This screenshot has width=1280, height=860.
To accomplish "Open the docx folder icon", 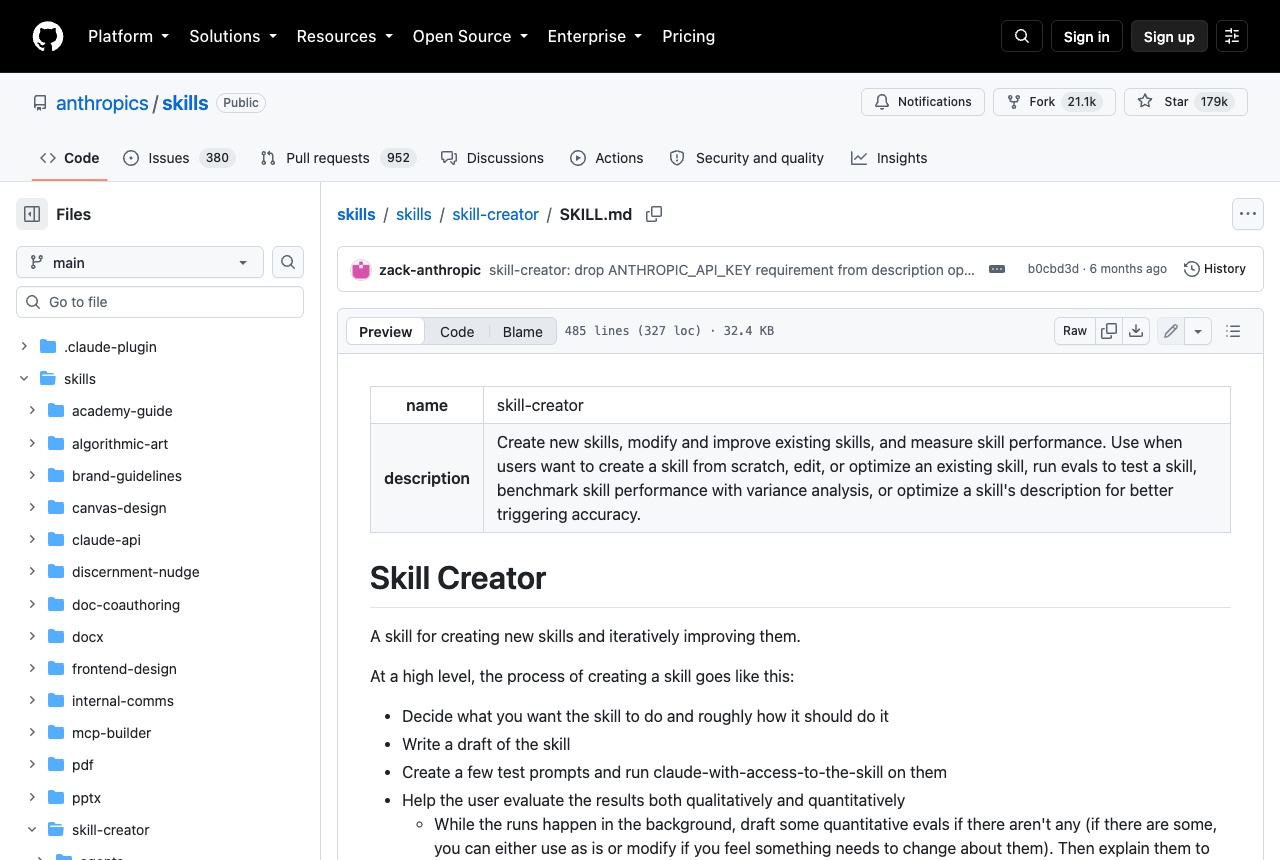I will (55, 637).
